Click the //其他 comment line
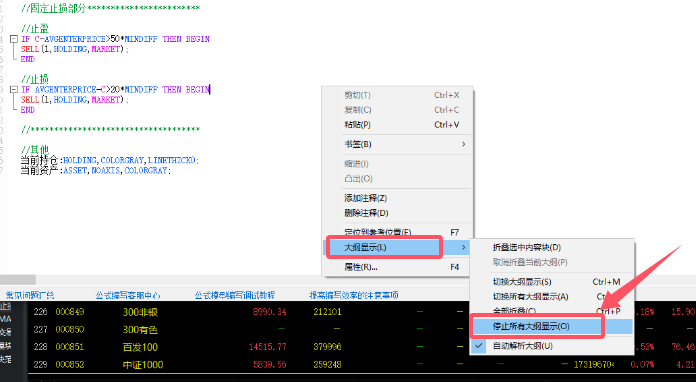The height and width of the screenshot is (382, 696). tap(35, 150)
